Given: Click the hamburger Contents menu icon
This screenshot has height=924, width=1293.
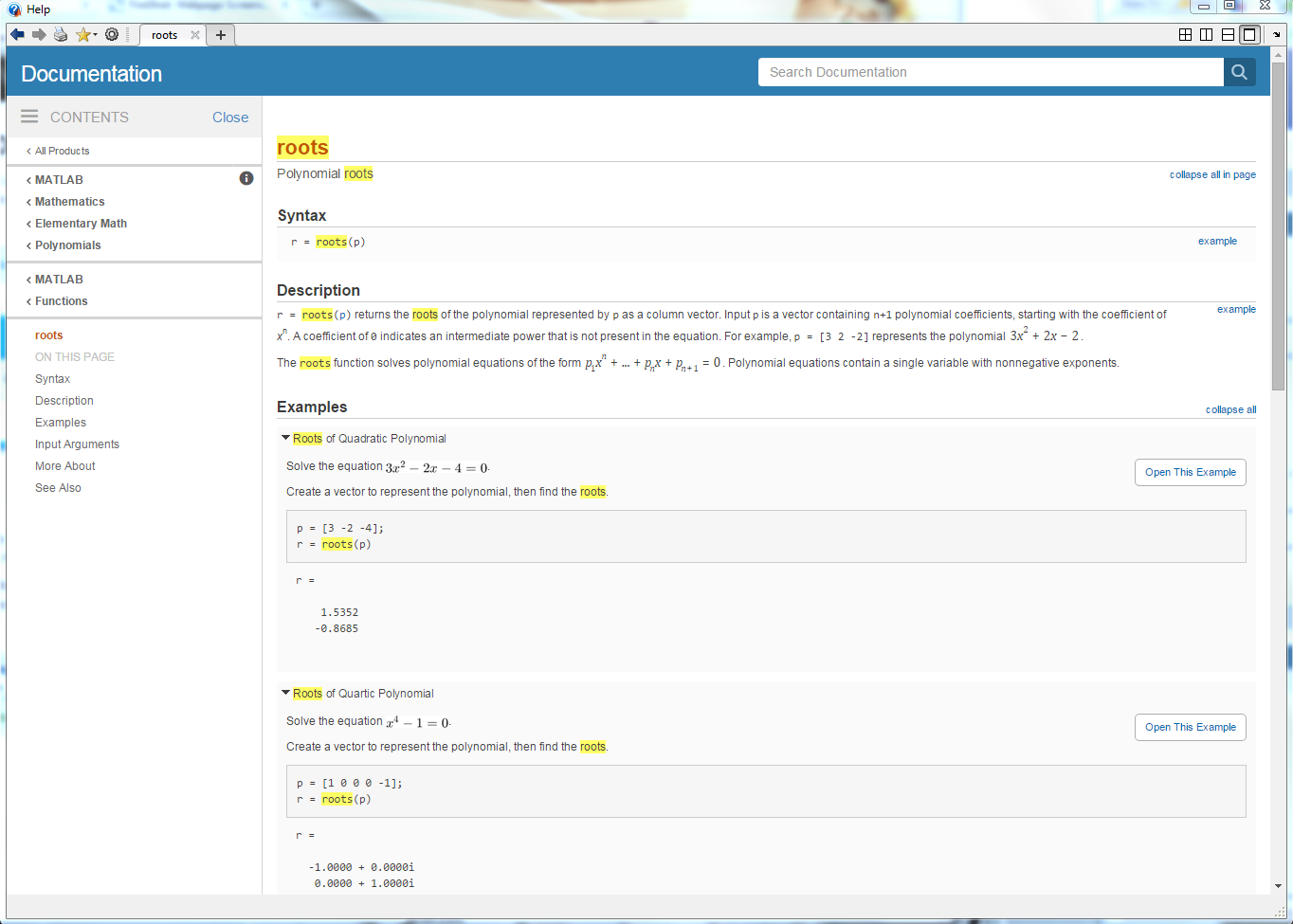Looking at the screenshot, I should click(29, 117).
